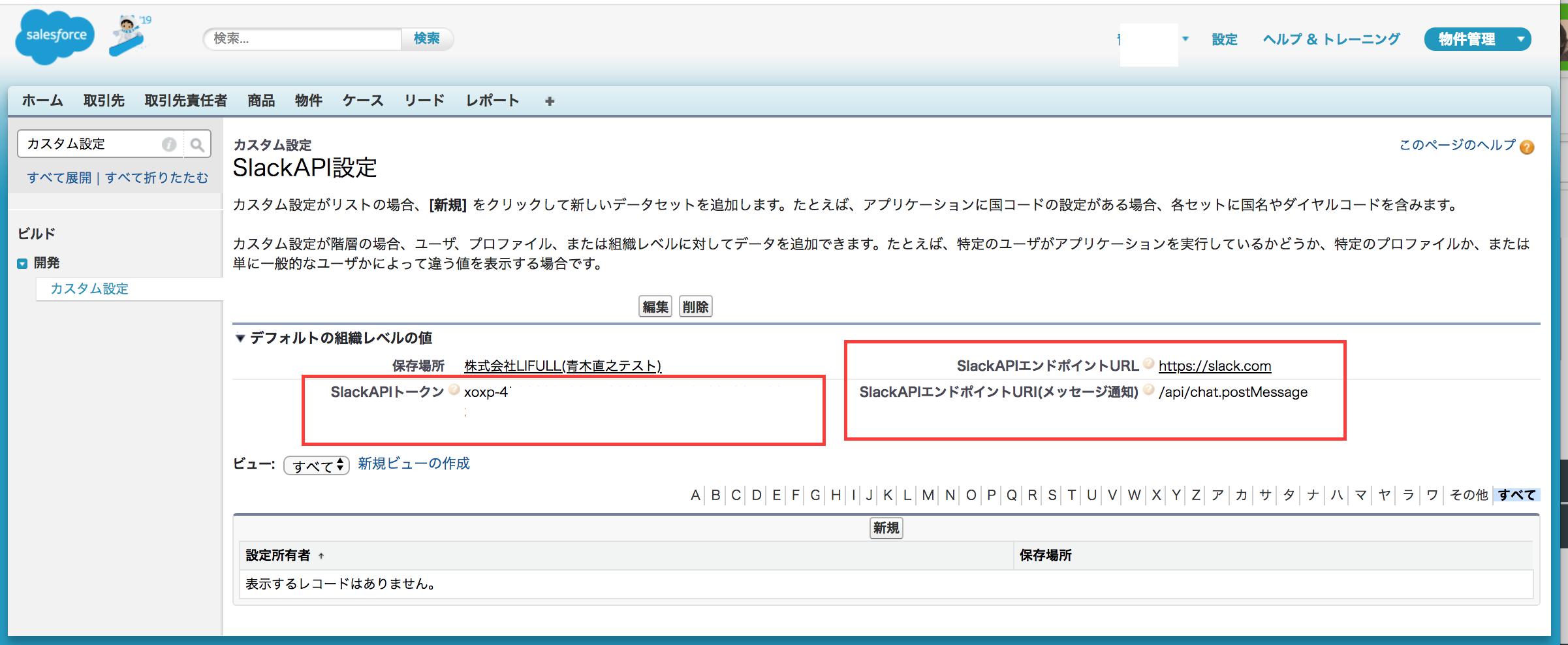Open the https://slack.com link
Screen dimensions: 1568x645
coord(1215,366)
